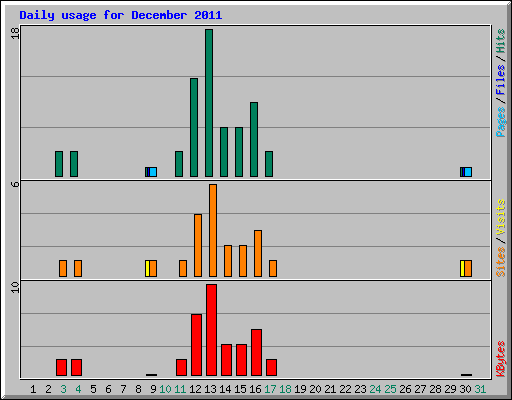Viewport: 512px width, 400px height.
Task: Click green day label '3' on the x-axis
Action: pyautogui.click(x=63, y=389)
